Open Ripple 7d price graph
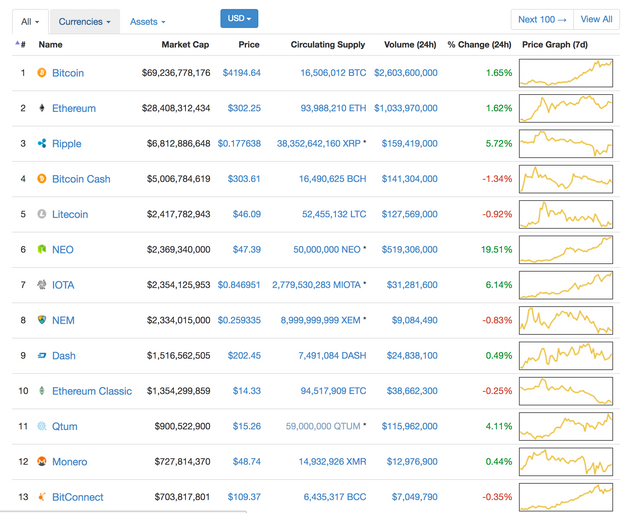 click(566, 144)
